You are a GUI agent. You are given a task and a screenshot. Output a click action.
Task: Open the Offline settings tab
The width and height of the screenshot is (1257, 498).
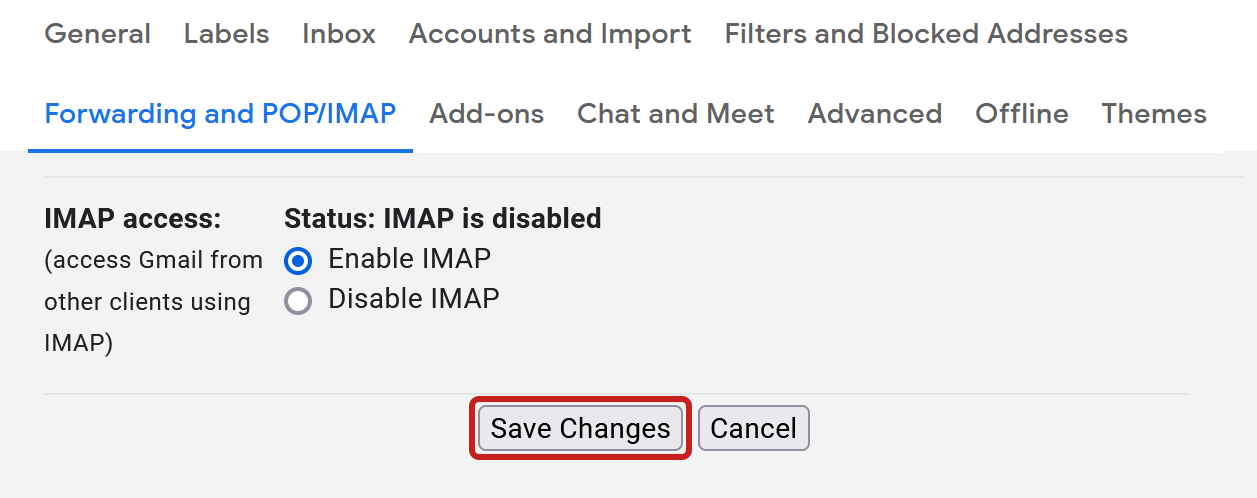pos(1021,114)
